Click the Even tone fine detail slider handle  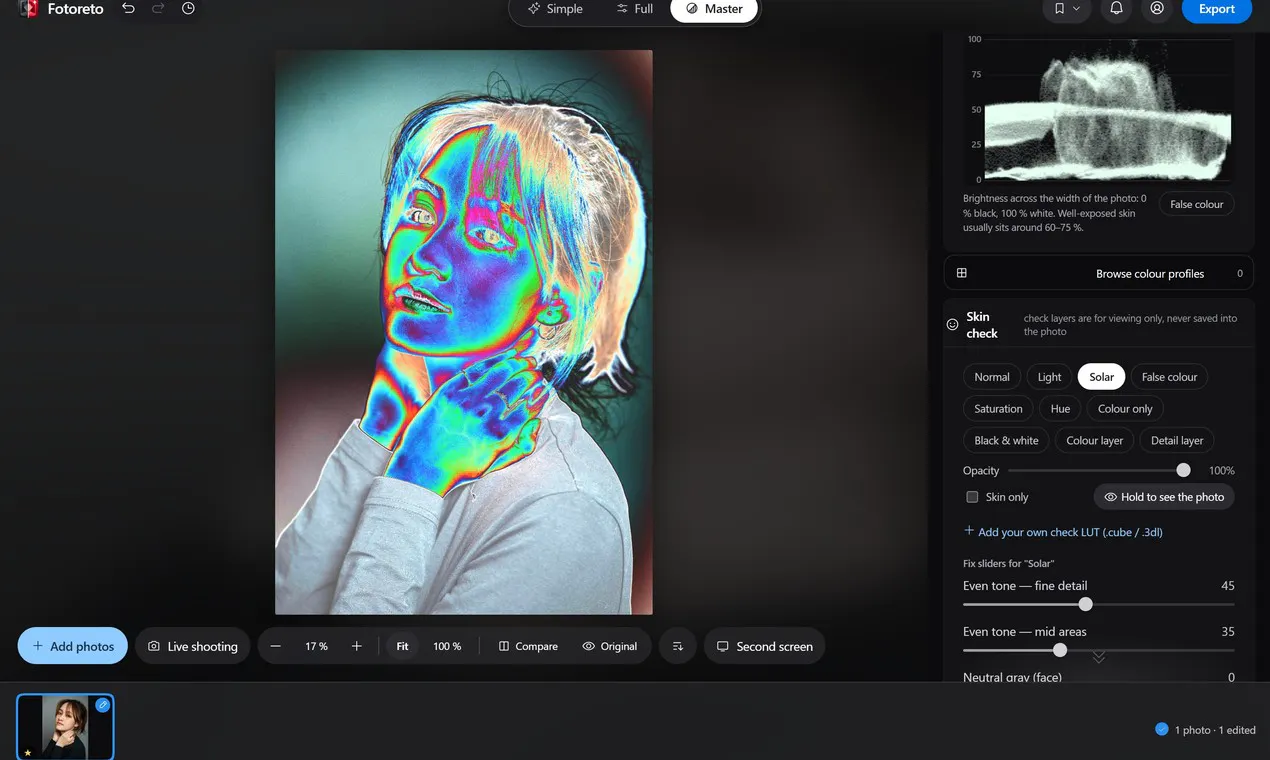[1086, 604]
